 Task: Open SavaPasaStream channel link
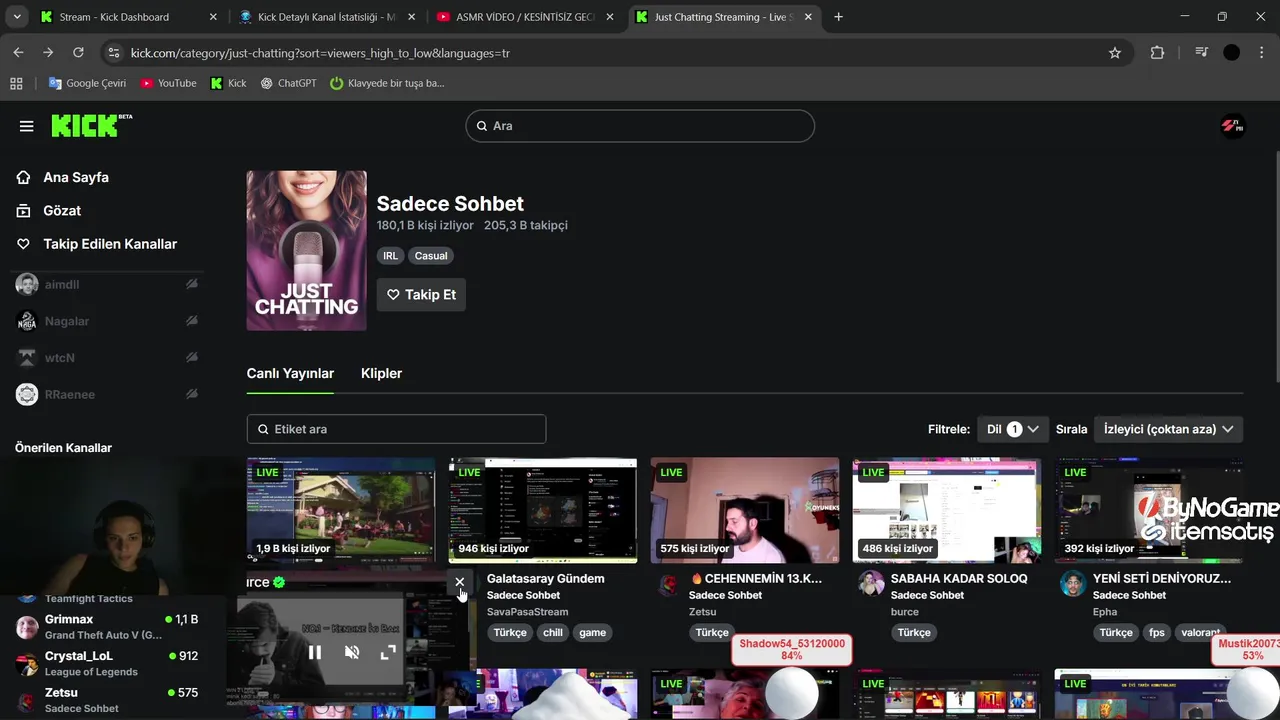point(527,612)
